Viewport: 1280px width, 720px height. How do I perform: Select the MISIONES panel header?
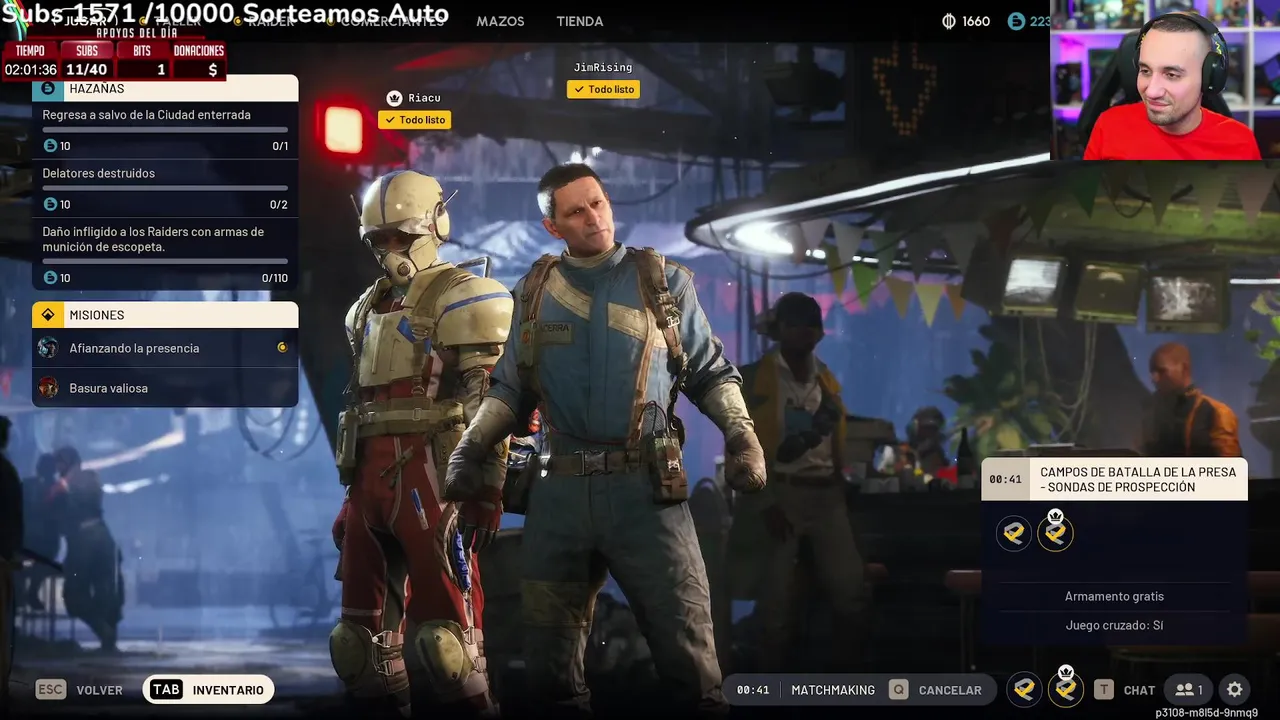point(165,315)
